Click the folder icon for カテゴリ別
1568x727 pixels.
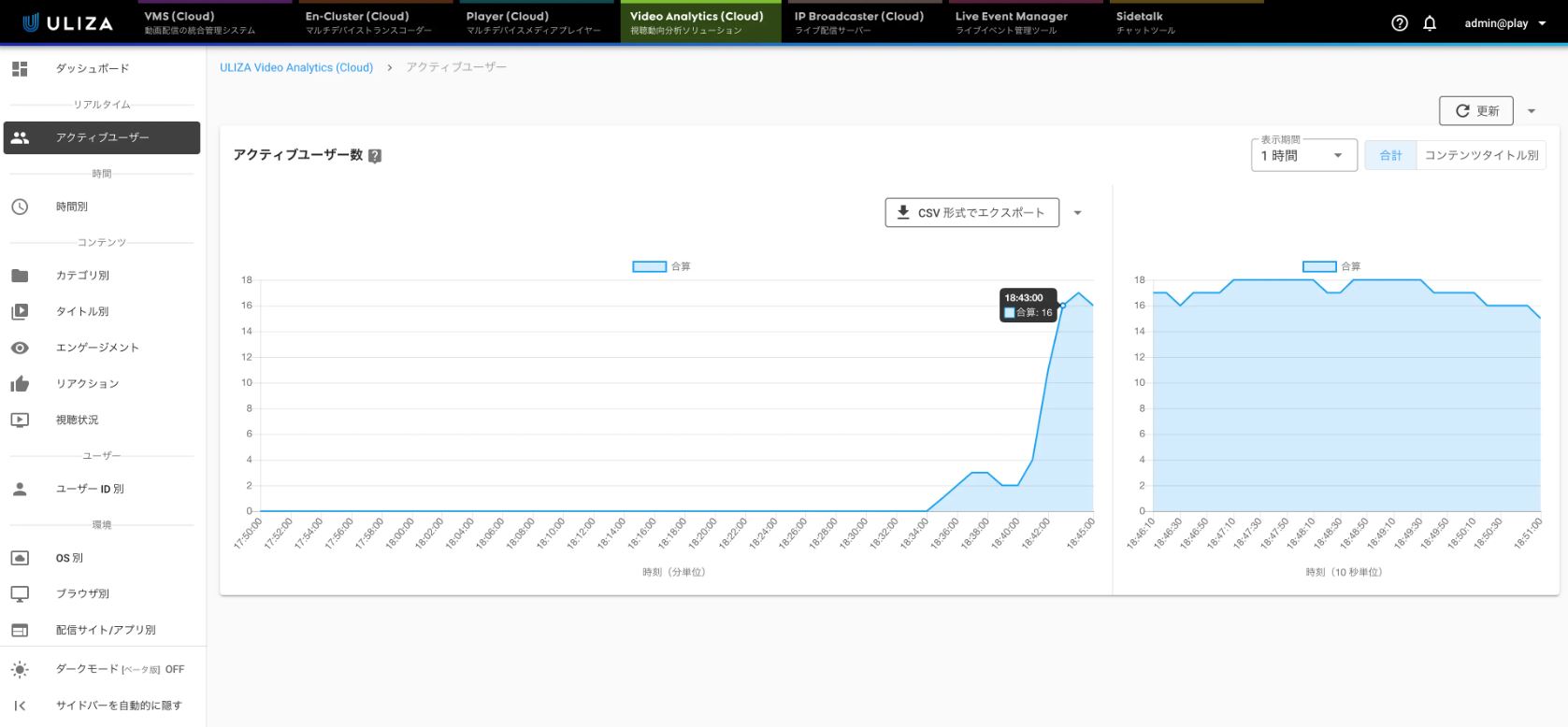click(x=20, y=276)
